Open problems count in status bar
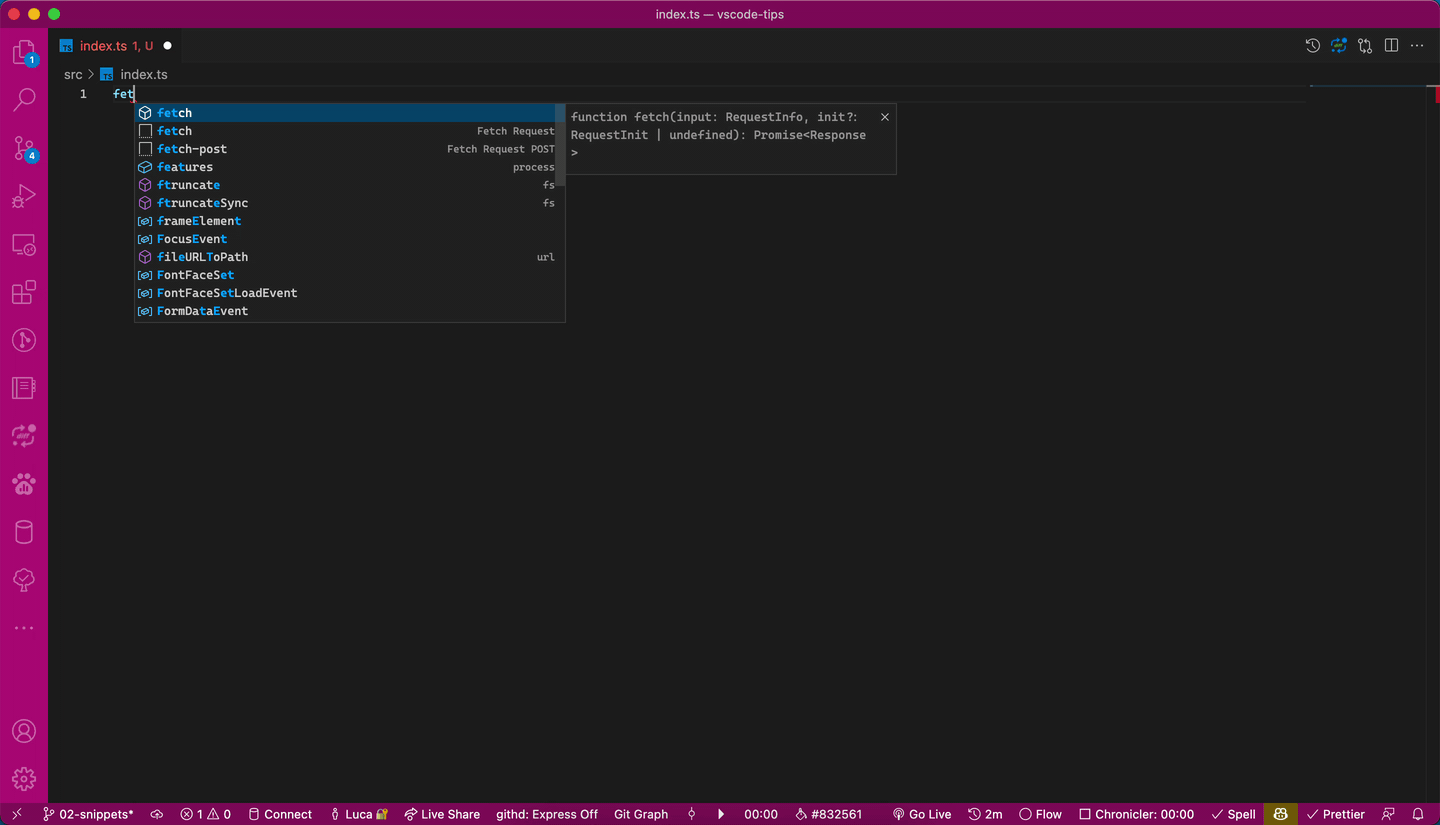The width and height of the screenshot is (1440, 825). click(x=205, y=814)
